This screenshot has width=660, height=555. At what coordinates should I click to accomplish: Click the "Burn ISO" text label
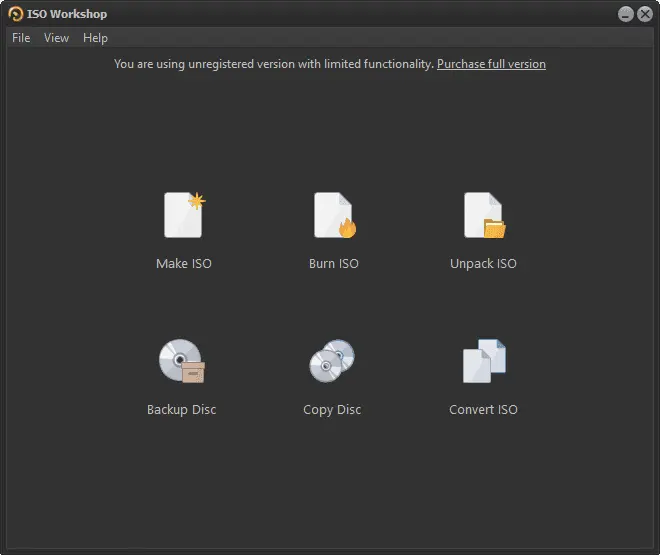pos(334,264)
